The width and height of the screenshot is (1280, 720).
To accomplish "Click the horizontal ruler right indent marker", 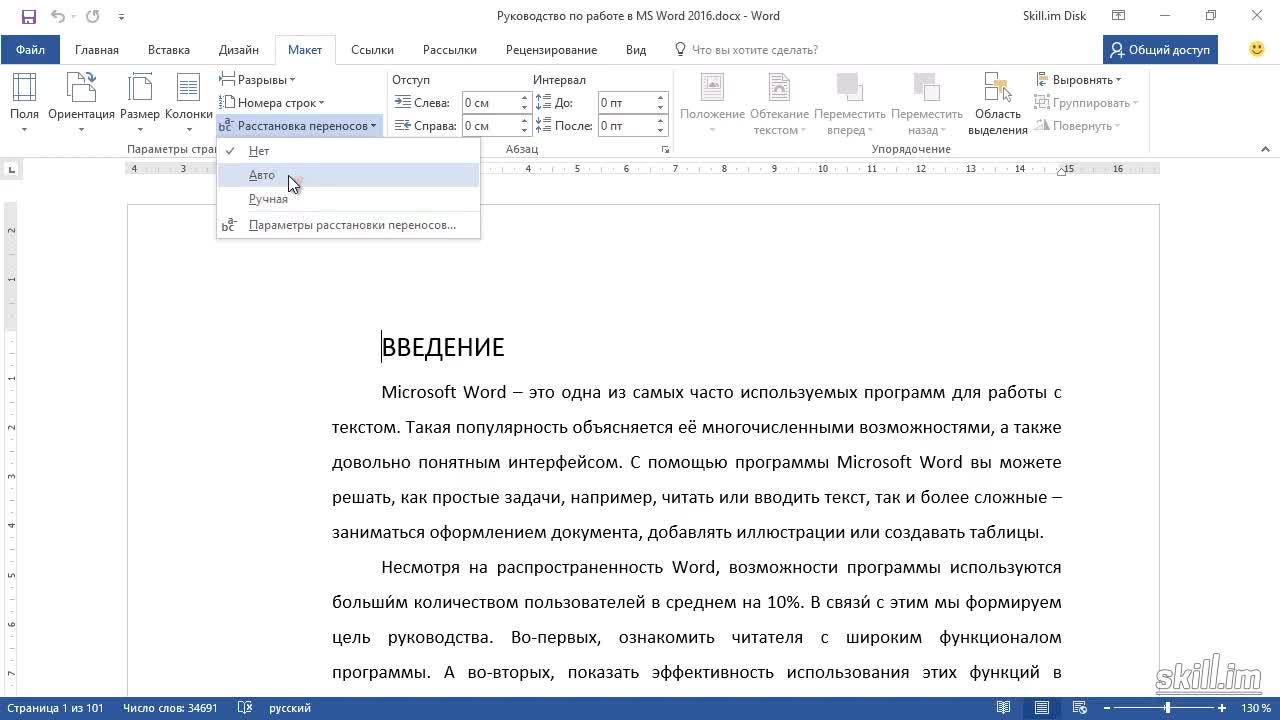I will point(1062,172).
